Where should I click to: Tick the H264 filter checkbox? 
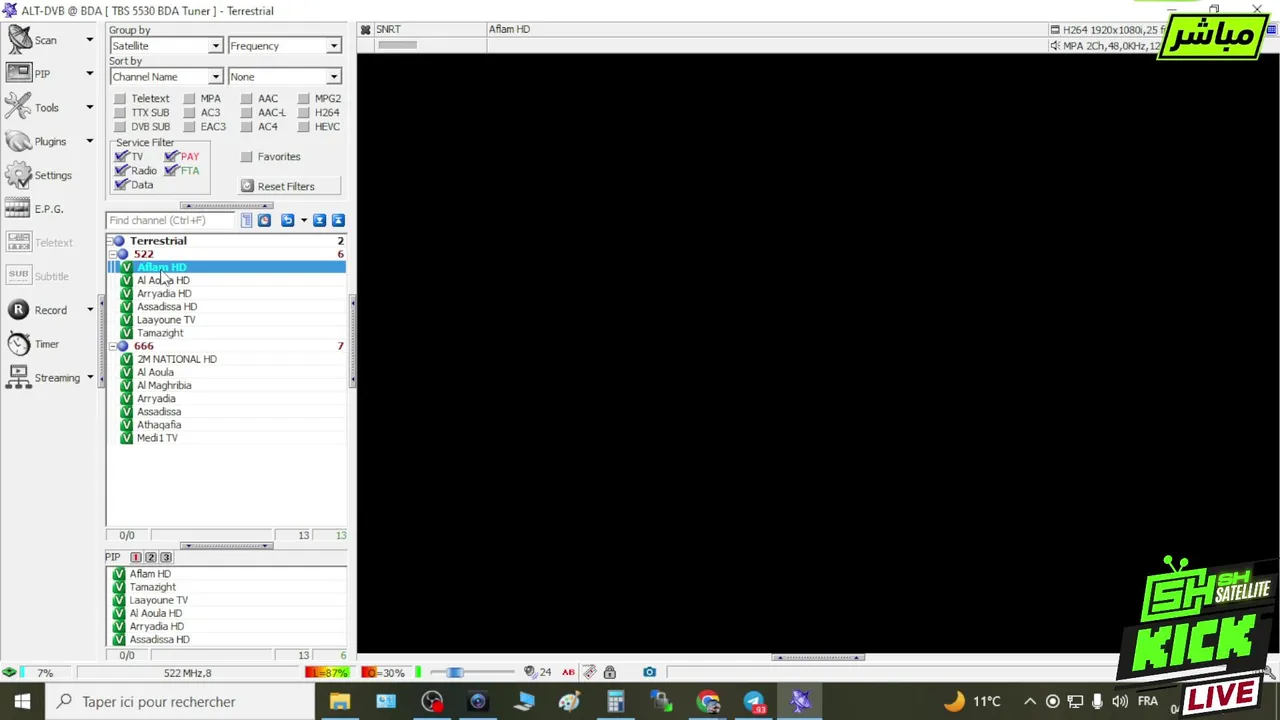(x=303, y=113)
